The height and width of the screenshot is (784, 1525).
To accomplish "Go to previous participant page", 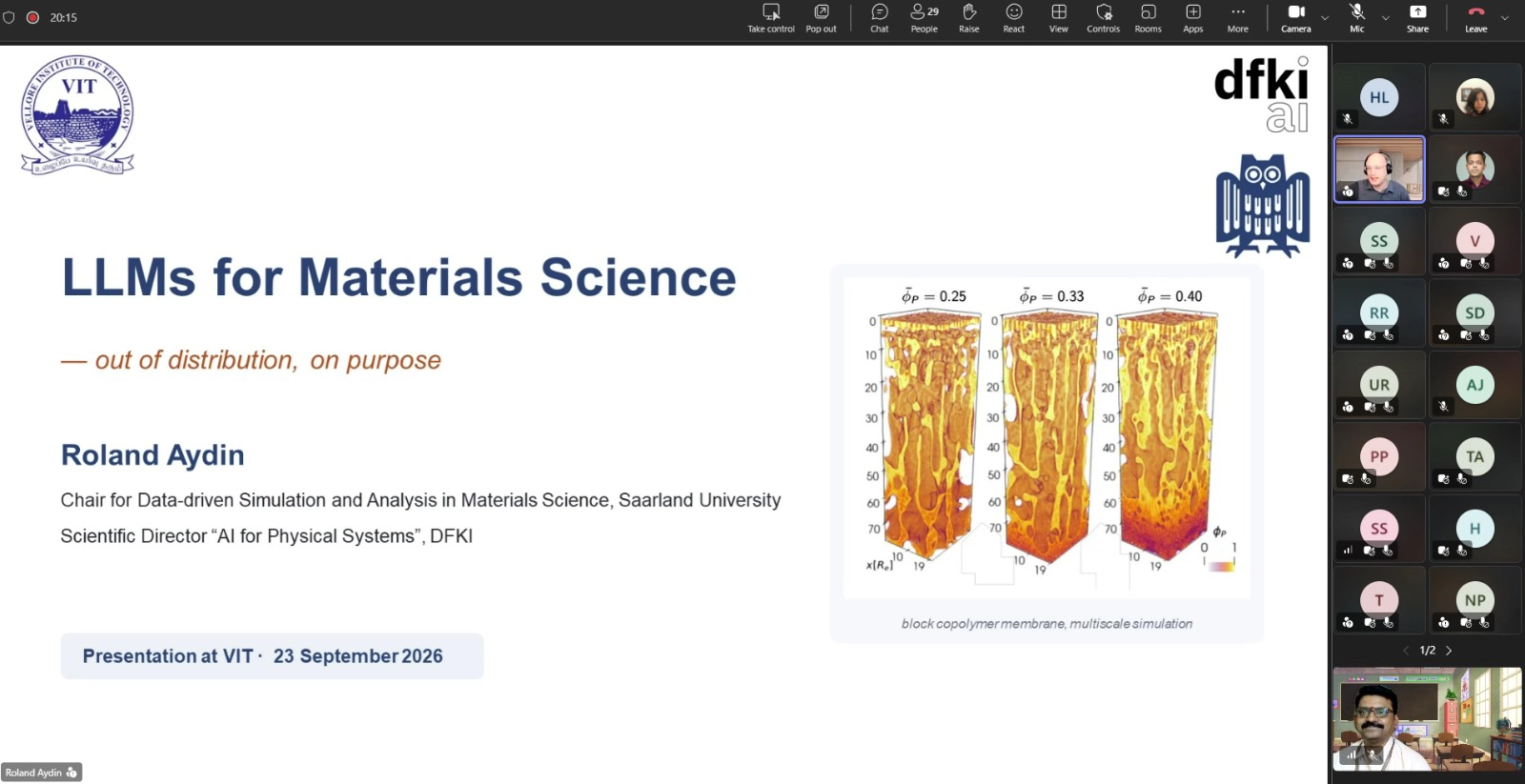I will pyautogui.click(x=1405, y=651).
